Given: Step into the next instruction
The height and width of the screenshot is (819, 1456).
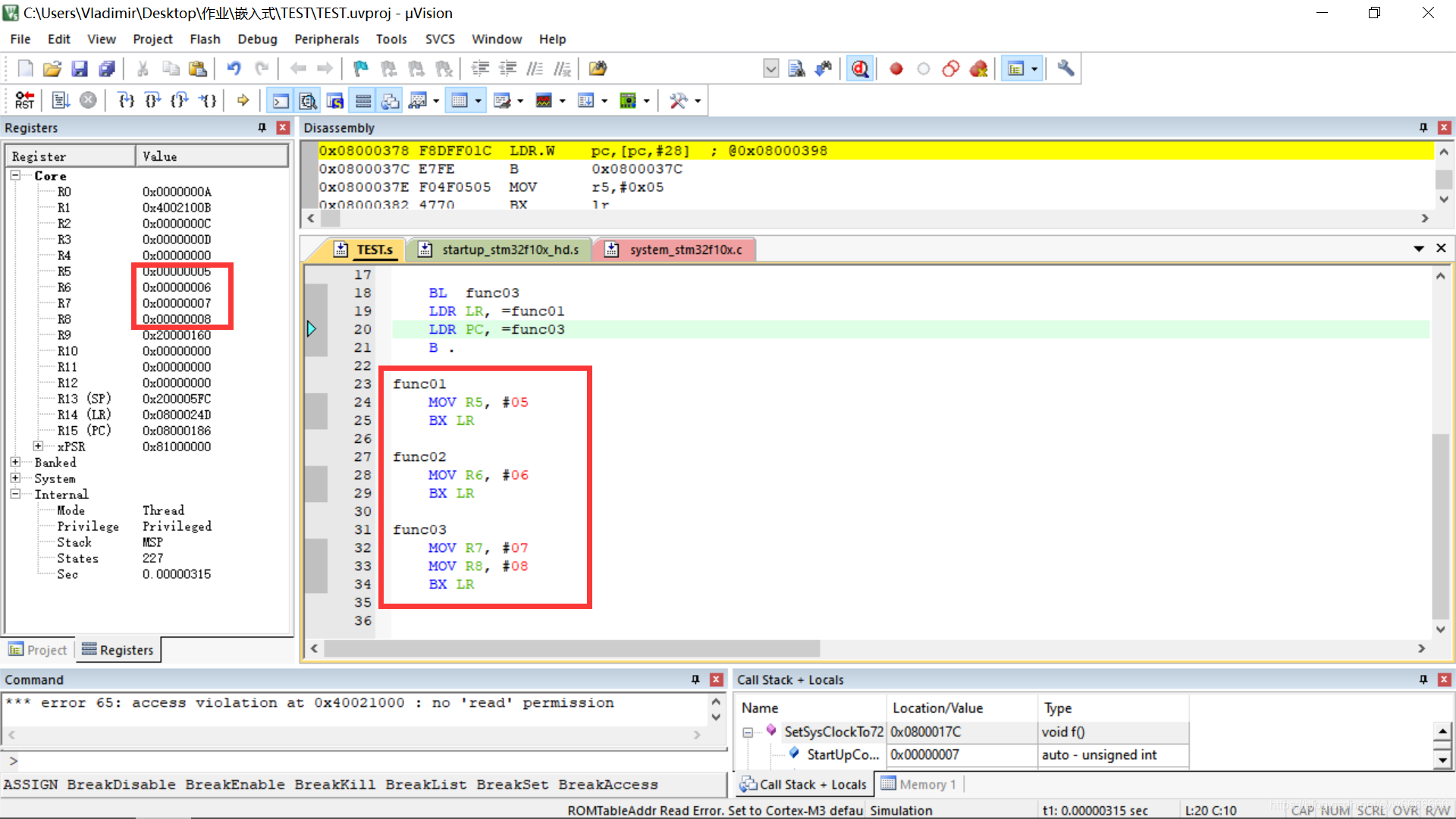Looking at the screenshot, I should 126,101.
